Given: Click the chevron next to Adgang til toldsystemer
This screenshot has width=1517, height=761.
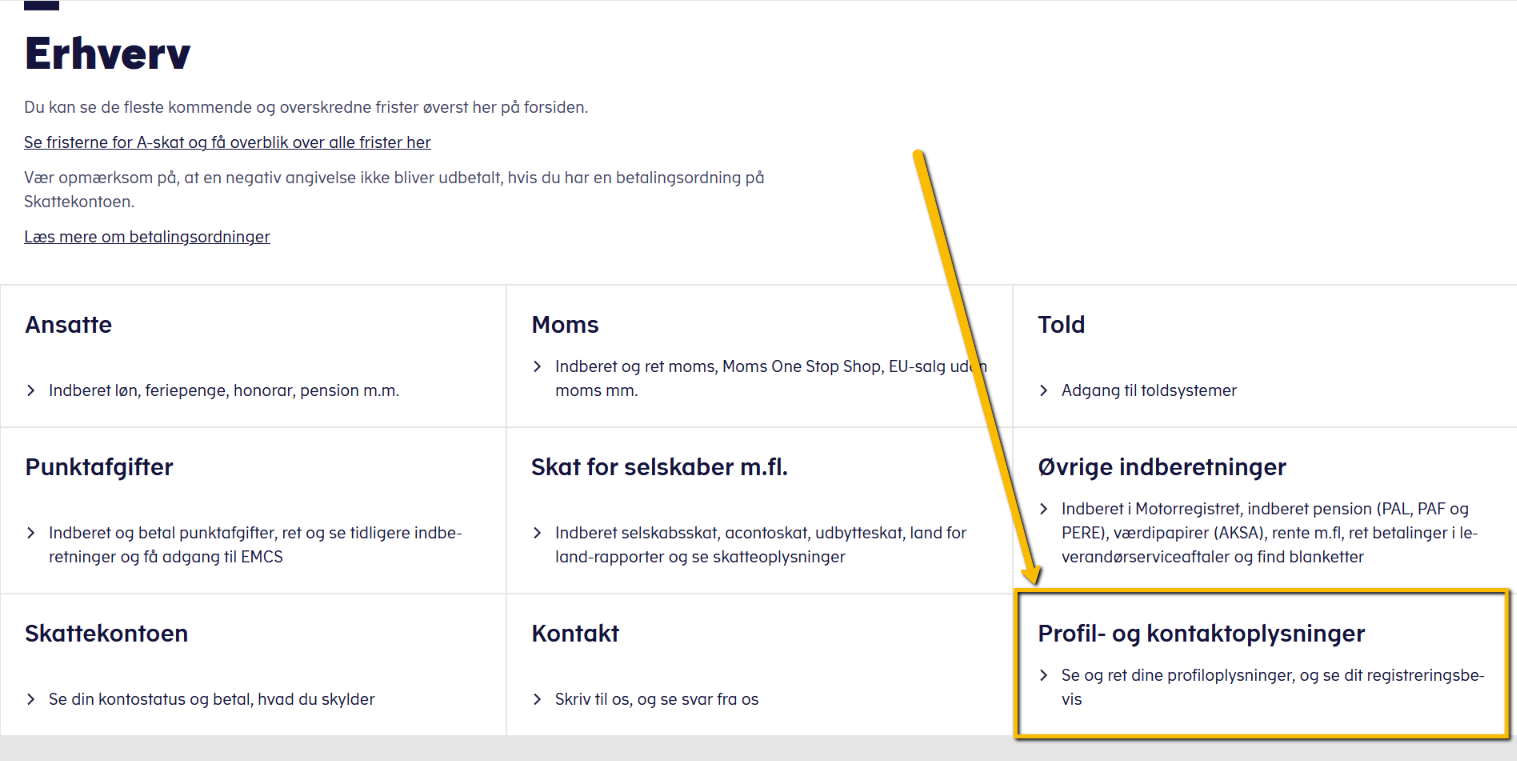Looking at the screenshot, I should (x=1043, y=391).
